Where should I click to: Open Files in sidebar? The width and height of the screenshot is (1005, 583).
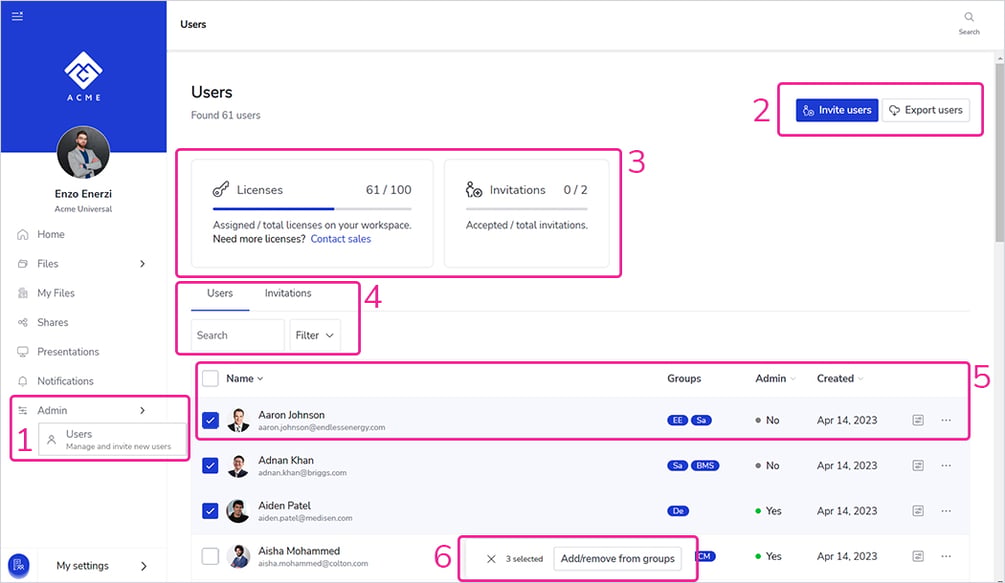47,264
